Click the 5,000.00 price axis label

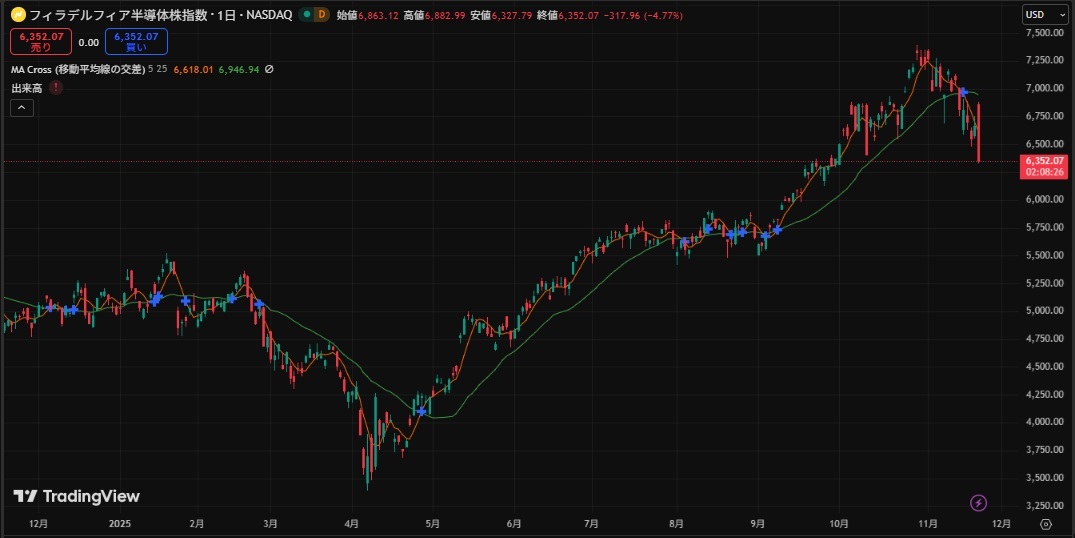tap(1044, 310)
